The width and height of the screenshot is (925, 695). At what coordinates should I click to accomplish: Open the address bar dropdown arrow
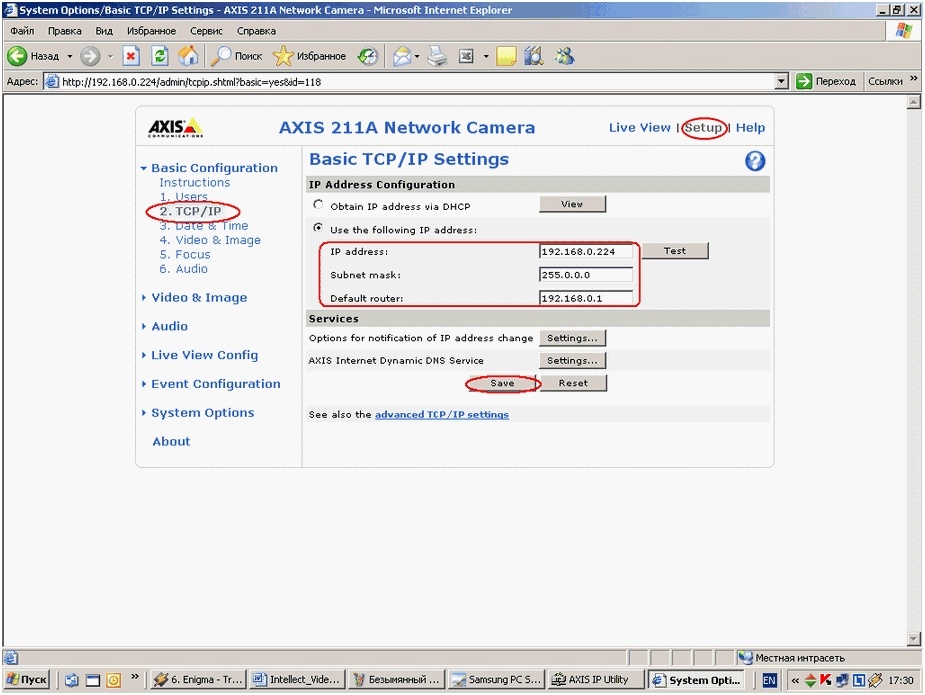coord(782,82)
